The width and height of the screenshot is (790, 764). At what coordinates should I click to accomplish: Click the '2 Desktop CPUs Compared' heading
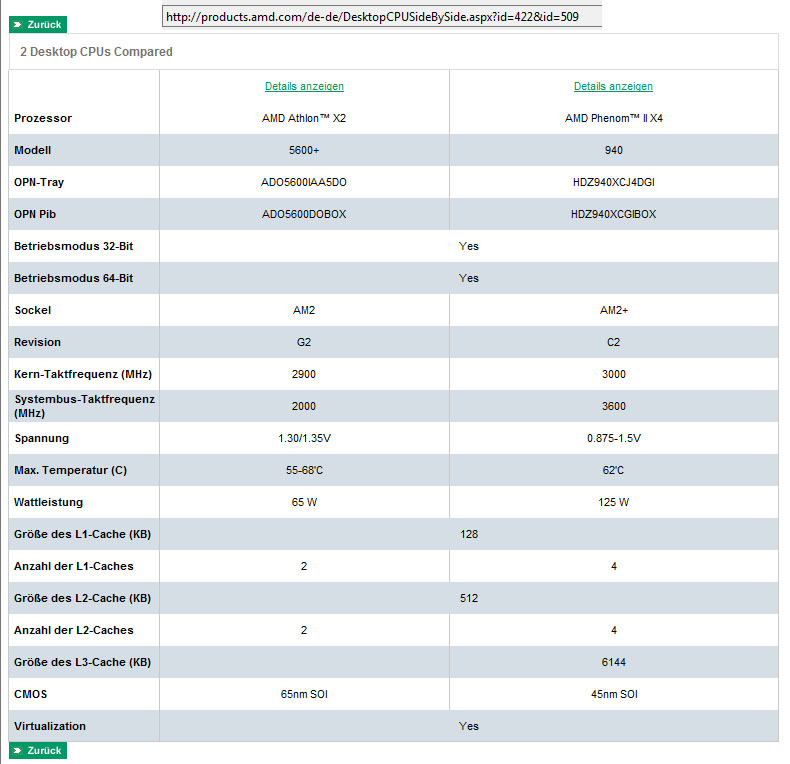pos(96,52)
